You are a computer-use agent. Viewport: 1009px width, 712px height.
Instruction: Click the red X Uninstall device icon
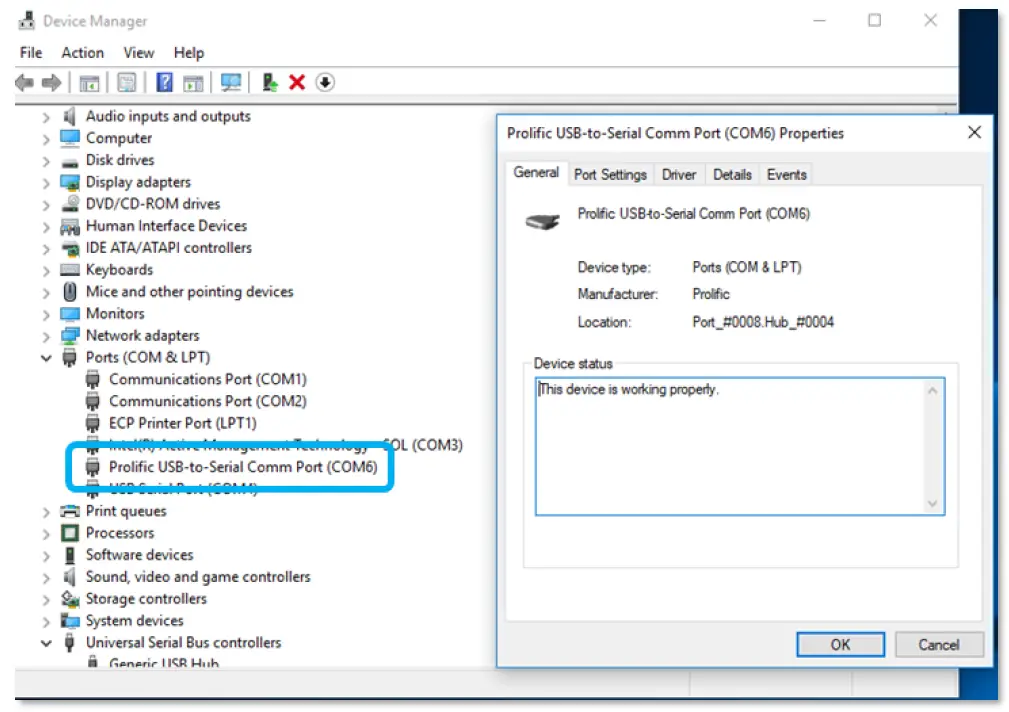pos(297,82)
